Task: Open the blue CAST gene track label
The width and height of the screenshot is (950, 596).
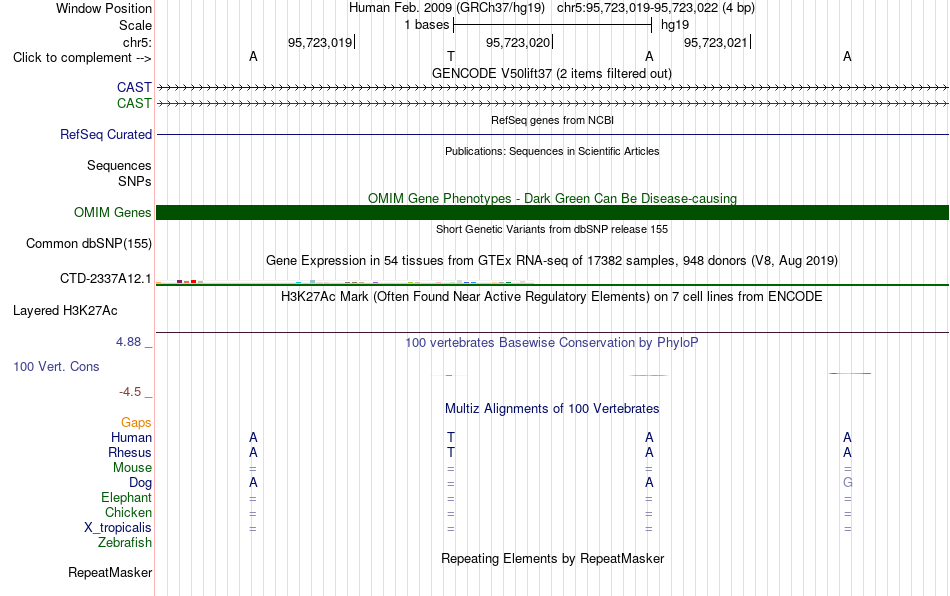Action: [134, 87]
